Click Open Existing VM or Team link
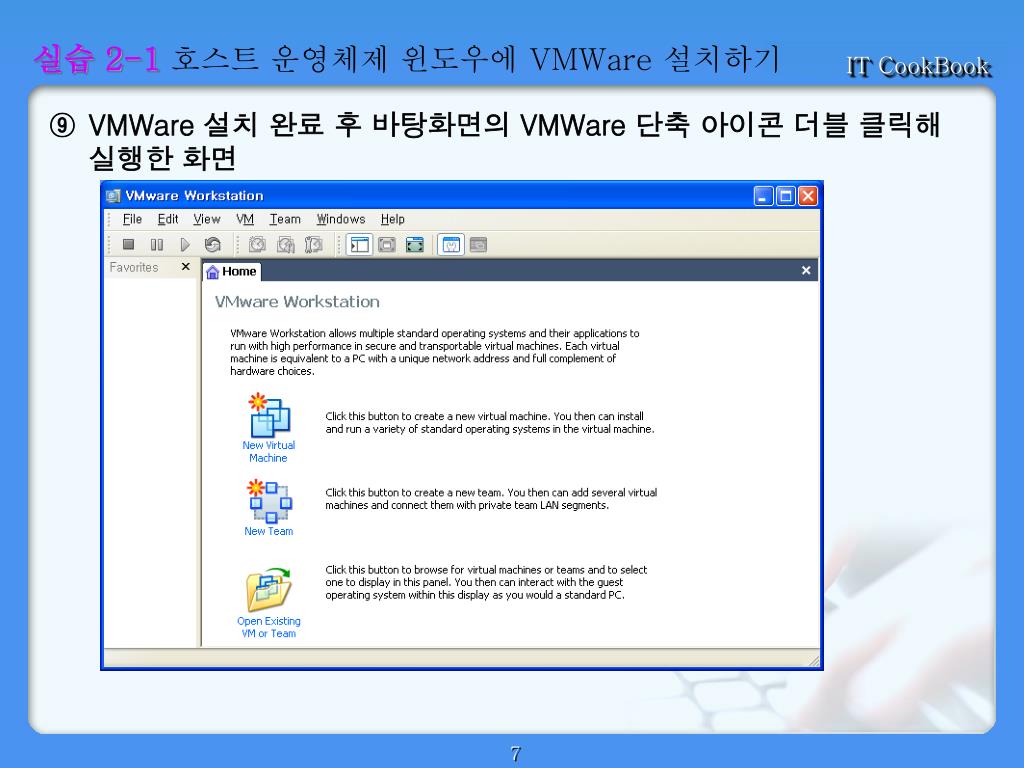 268,627
